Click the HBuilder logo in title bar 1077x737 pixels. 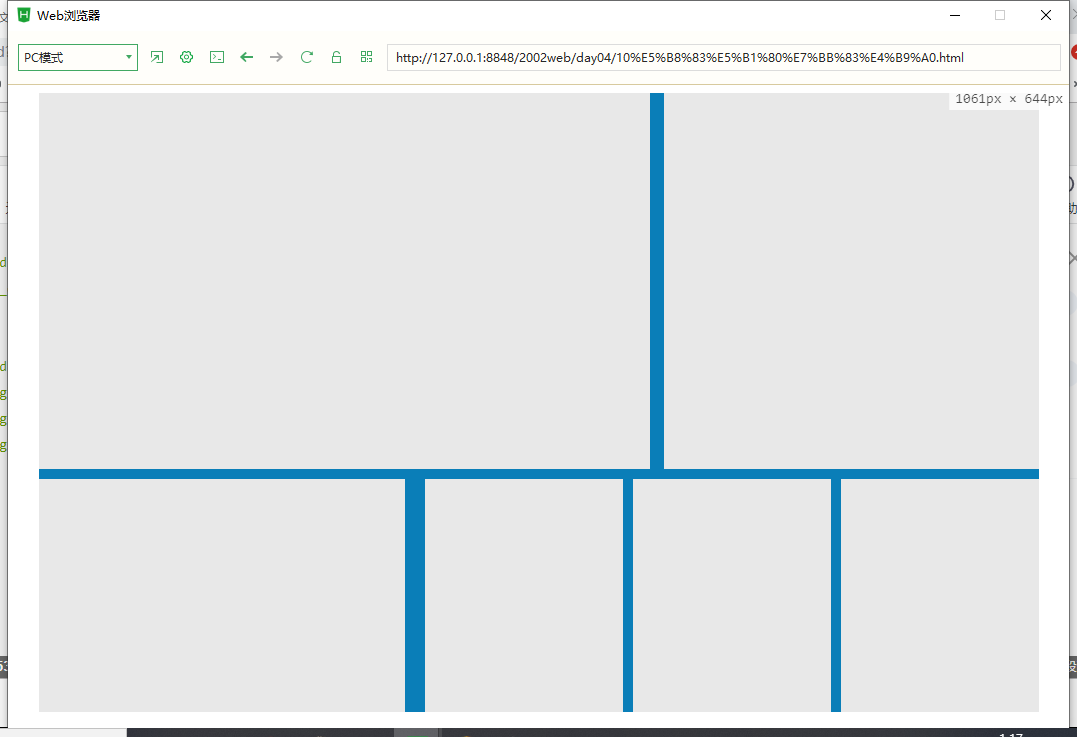24,15
